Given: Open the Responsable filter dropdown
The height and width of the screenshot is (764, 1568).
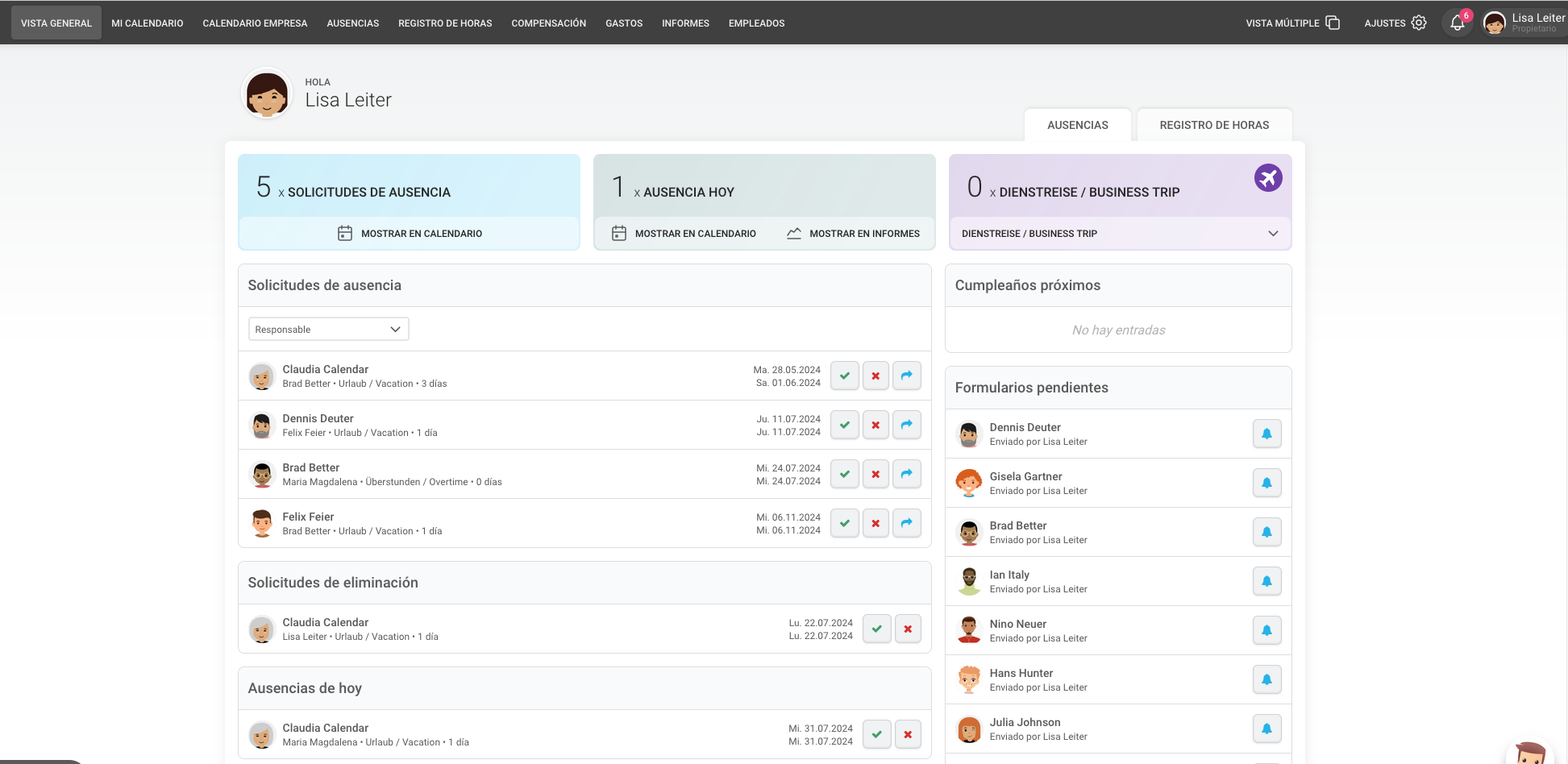Looking at the screenshot, I should 328,329.
